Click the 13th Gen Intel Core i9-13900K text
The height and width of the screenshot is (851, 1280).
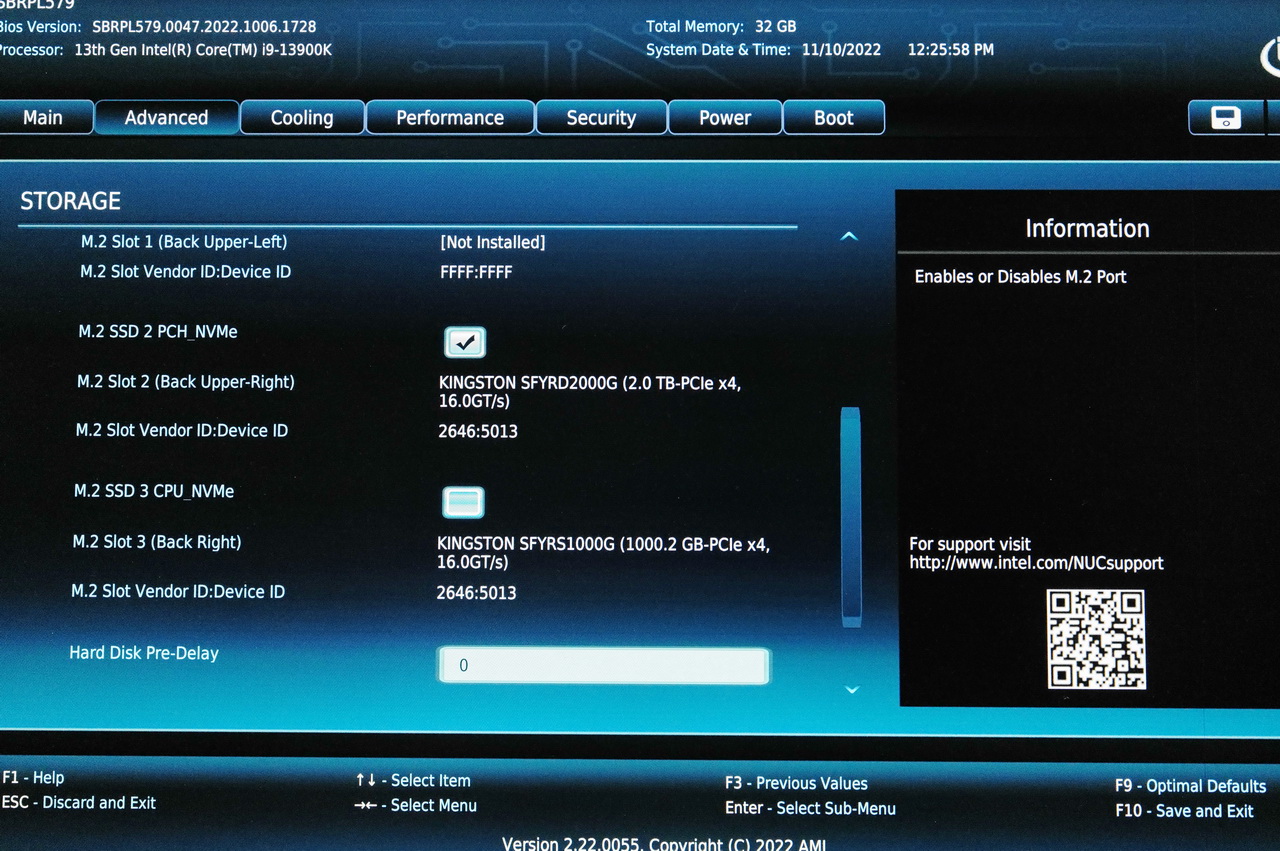point(203,49)
